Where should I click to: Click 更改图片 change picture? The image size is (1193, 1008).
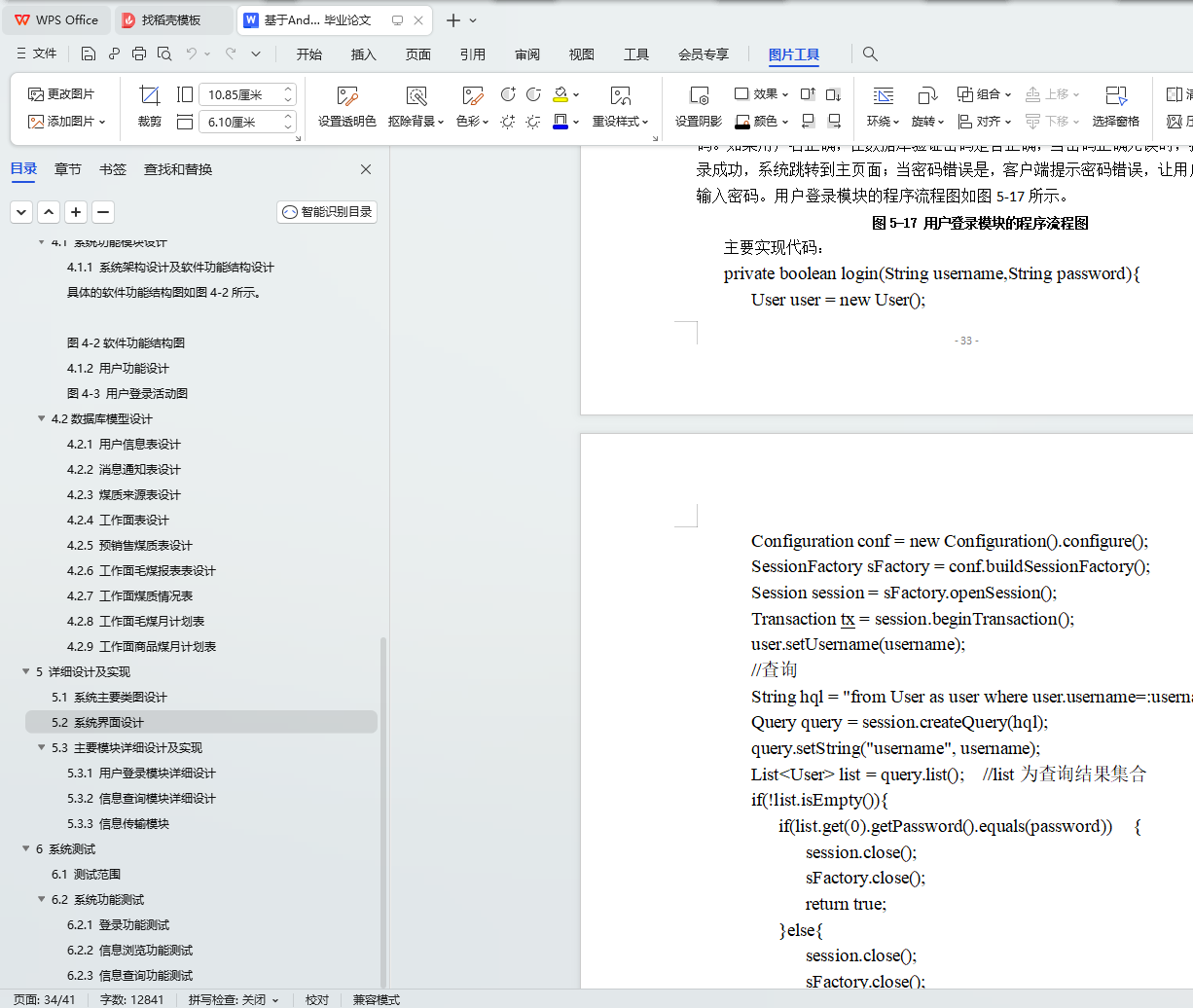(62, 94)
